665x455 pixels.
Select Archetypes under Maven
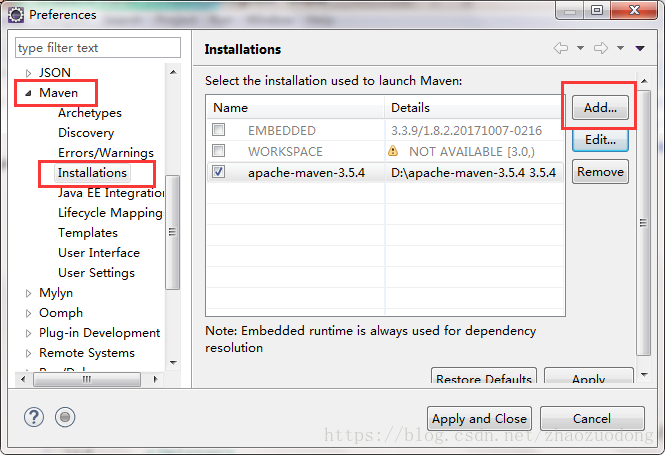90,113
